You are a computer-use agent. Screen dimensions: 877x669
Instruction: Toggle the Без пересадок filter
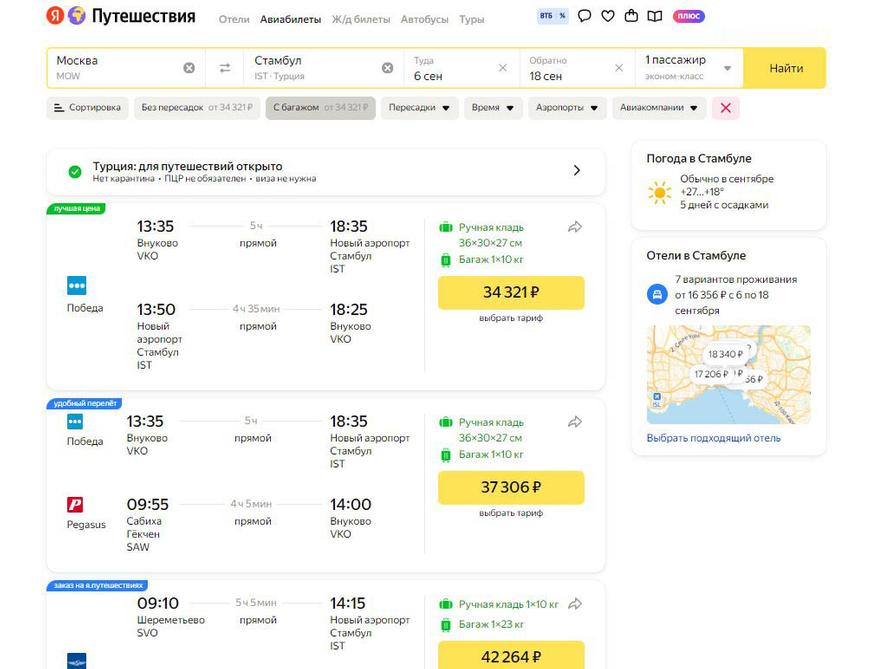coord(197,108)
